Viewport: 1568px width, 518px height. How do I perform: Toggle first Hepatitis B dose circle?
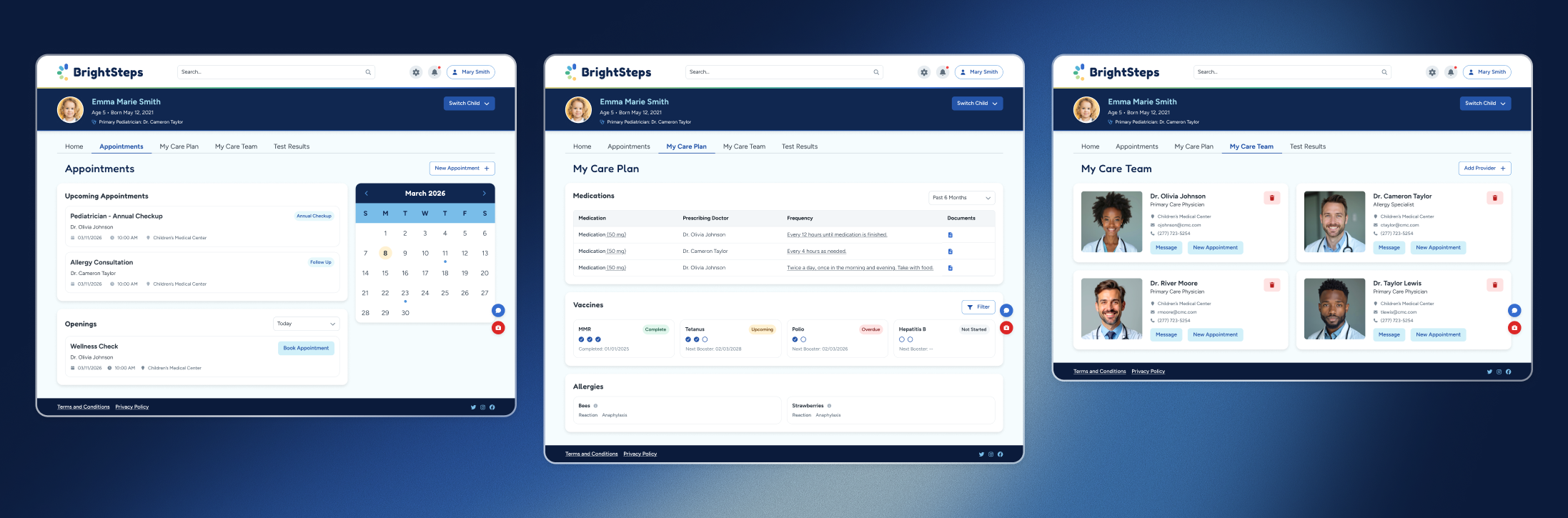[902, 339]
